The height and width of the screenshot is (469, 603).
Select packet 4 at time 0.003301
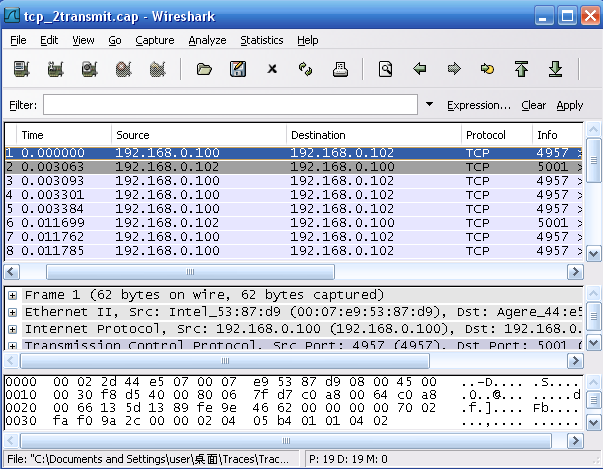(x=293, y=195)
